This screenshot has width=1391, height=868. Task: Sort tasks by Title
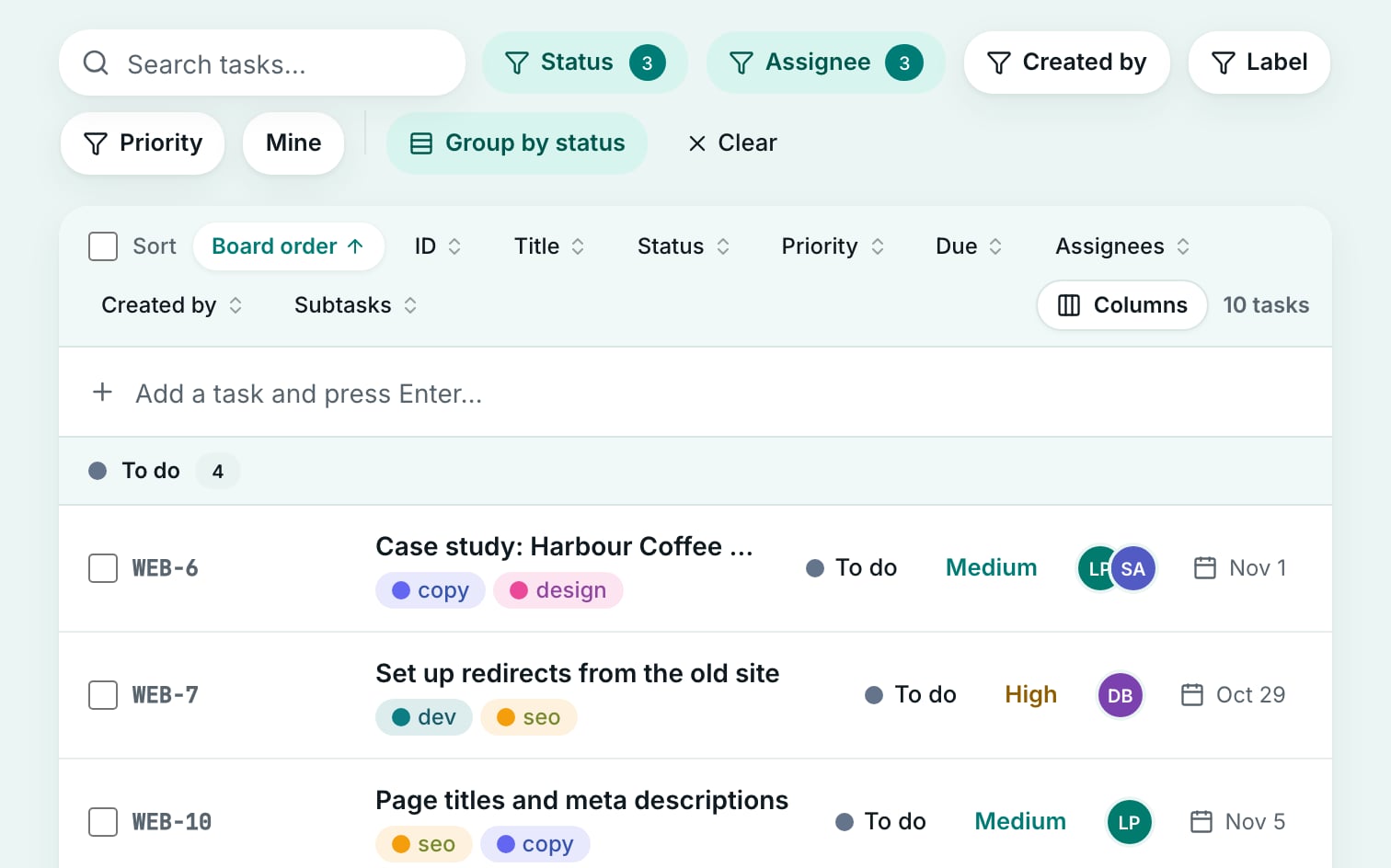coord(549,246)
